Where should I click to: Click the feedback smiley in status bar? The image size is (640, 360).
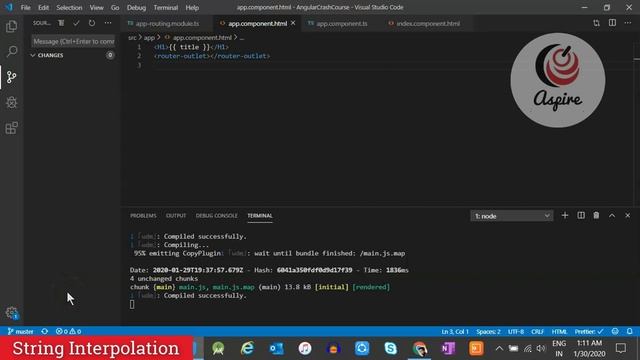615,331
